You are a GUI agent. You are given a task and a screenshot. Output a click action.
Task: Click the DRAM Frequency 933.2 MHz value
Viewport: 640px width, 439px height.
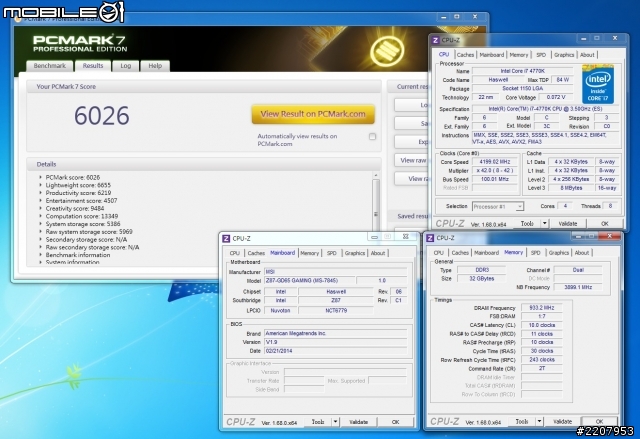click(542, 308)
